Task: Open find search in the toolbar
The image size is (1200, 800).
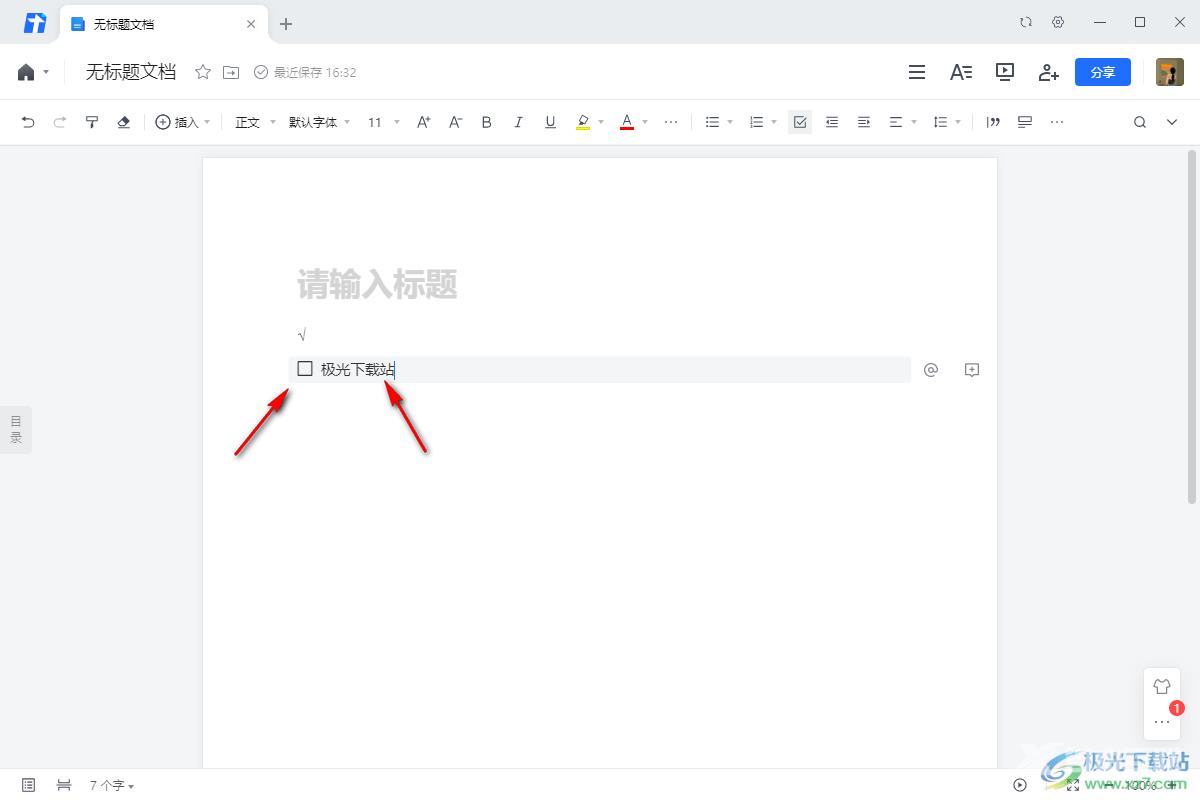Action: click(x=1140, y=122)
